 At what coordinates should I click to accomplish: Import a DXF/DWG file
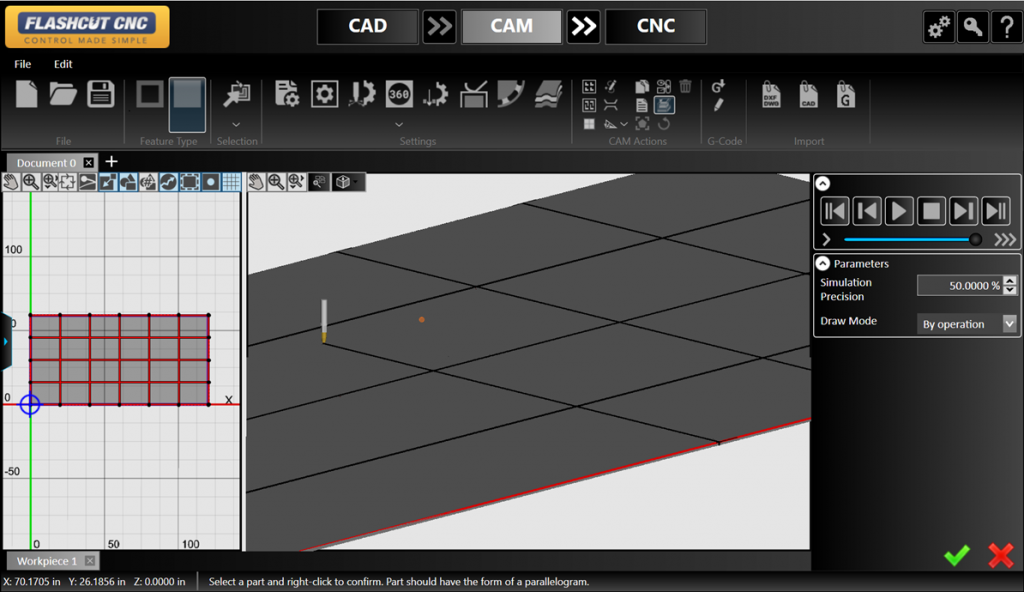(771, 94)
